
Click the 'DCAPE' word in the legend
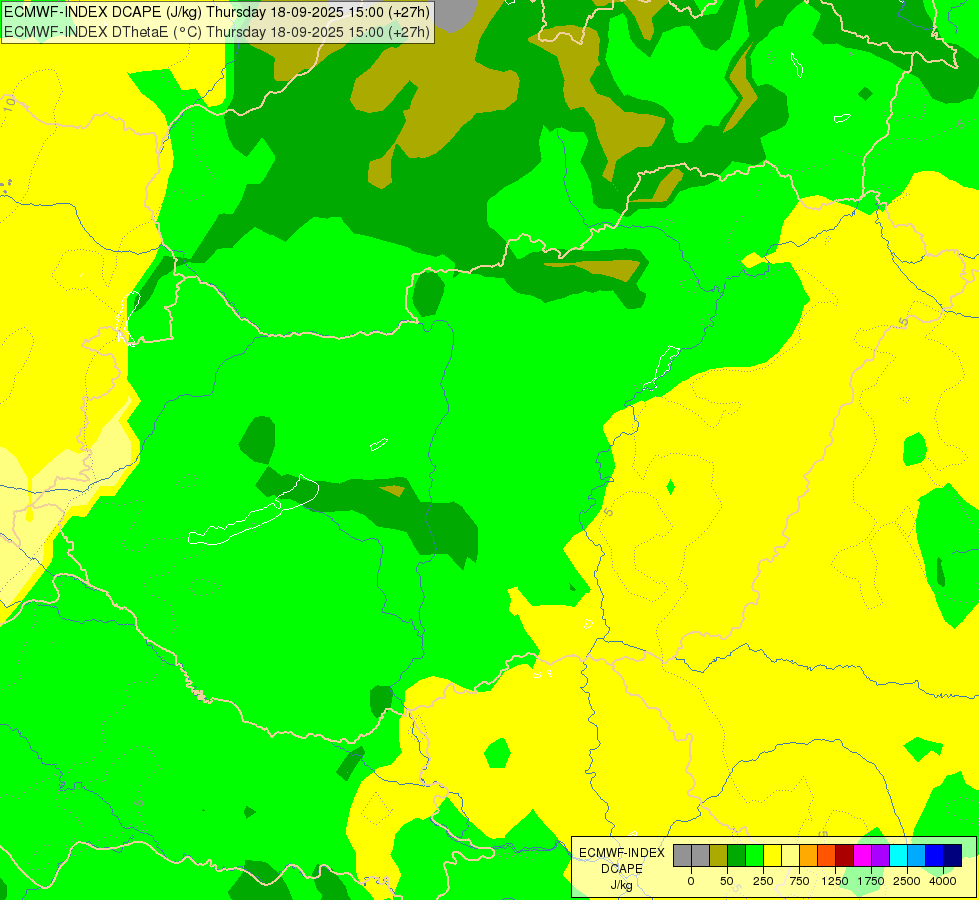pyautogui.click(x=622, y=869)
